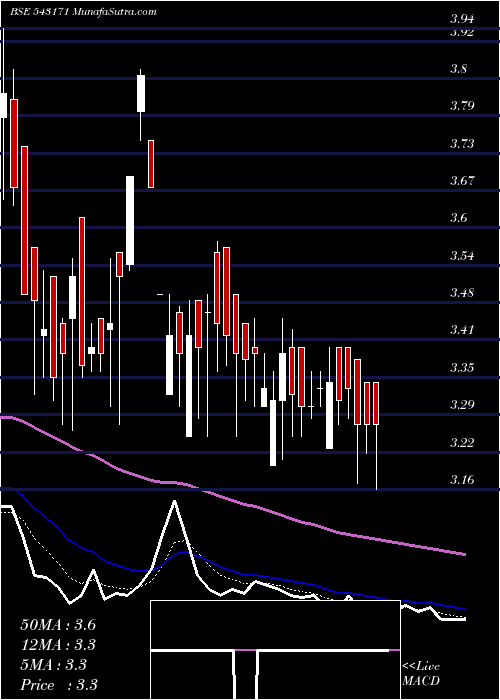This screenshot has height=700, width=500.
Task: Click the 3.79 price axis label
Action: (462, 106)
